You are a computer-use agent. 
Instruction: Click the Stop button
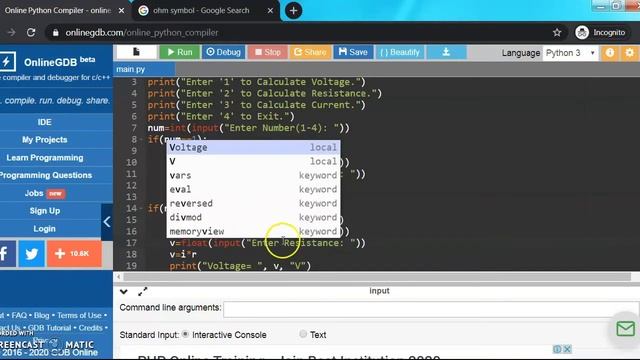267,52
